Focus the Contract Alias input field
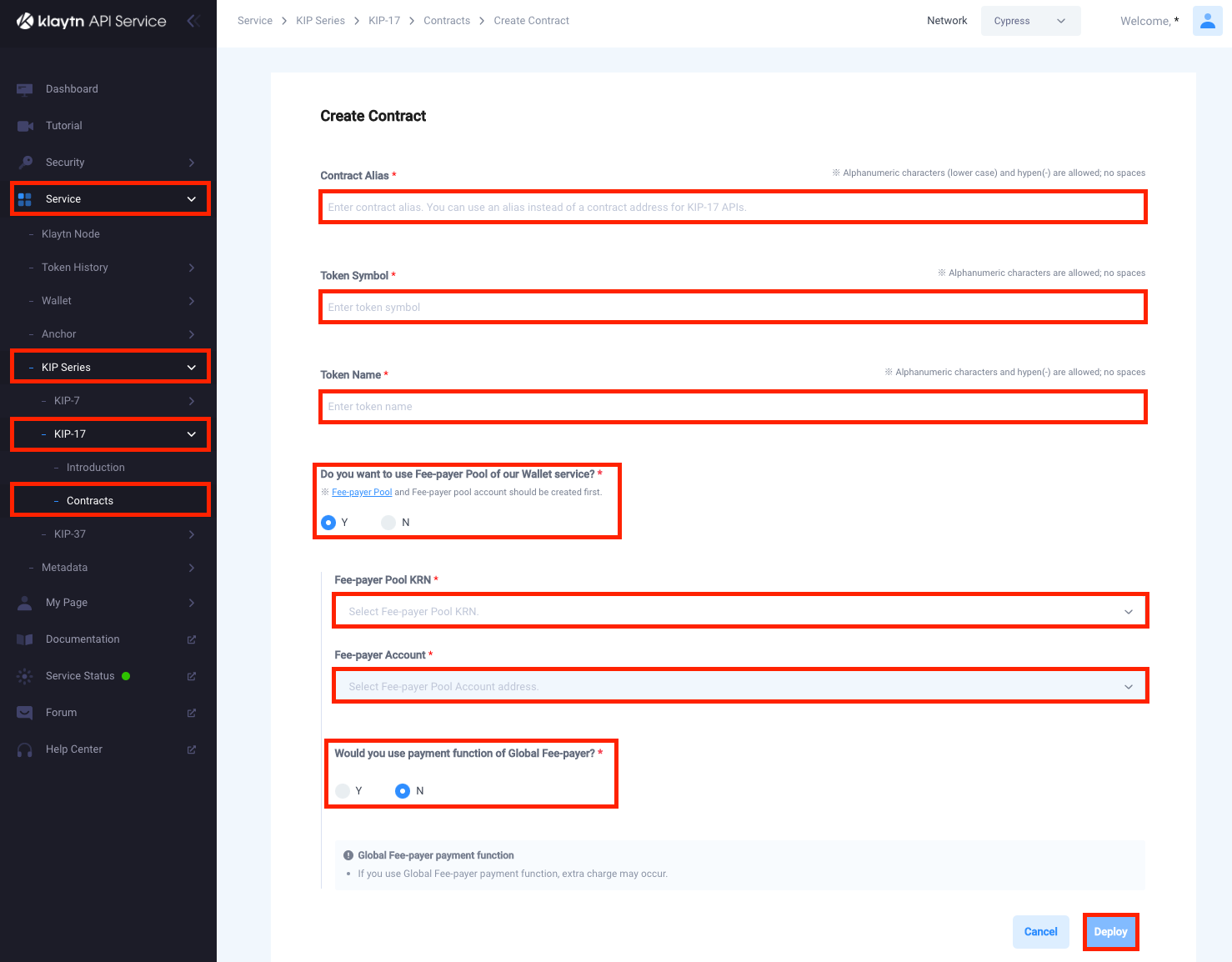1232x962 pixels. pyautogui.click(x=734, y=207)
